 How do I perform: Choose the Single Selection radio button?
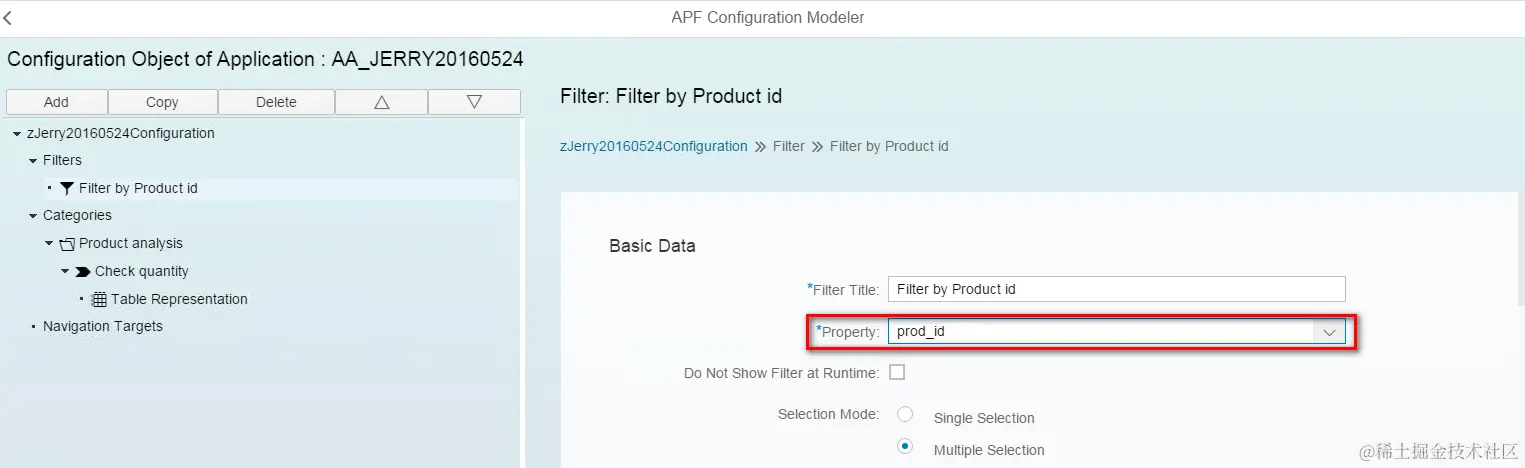[x=905, y=414]
